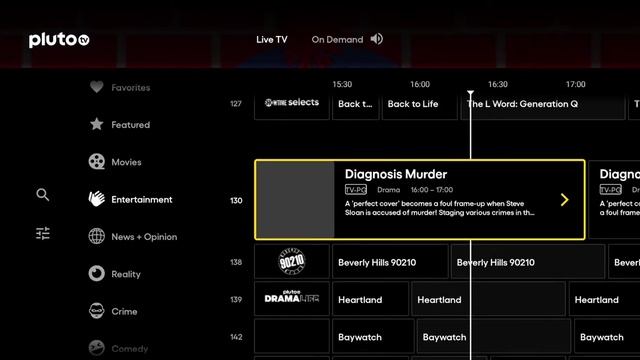Image resolution: width=640 pixels, height=360 pixels.
Task: Click channel number 139
Action: (236, 300)
